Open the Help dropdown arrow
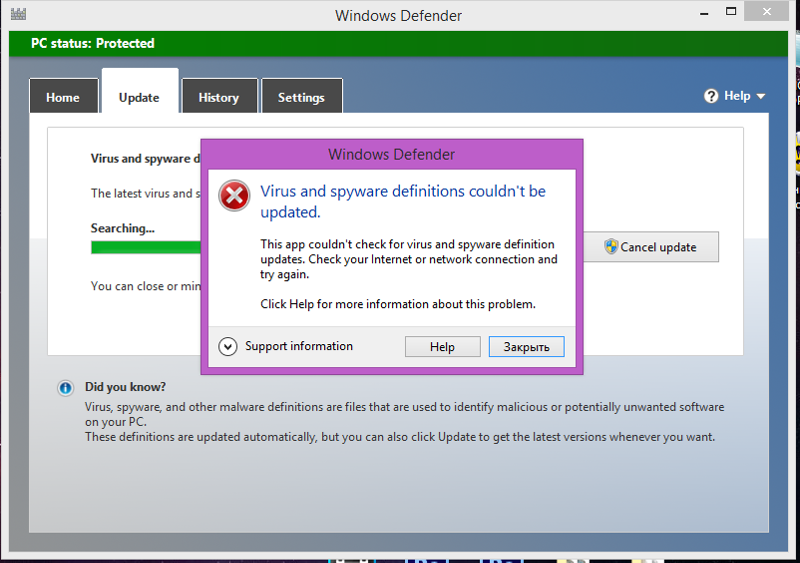 (761, 96)
